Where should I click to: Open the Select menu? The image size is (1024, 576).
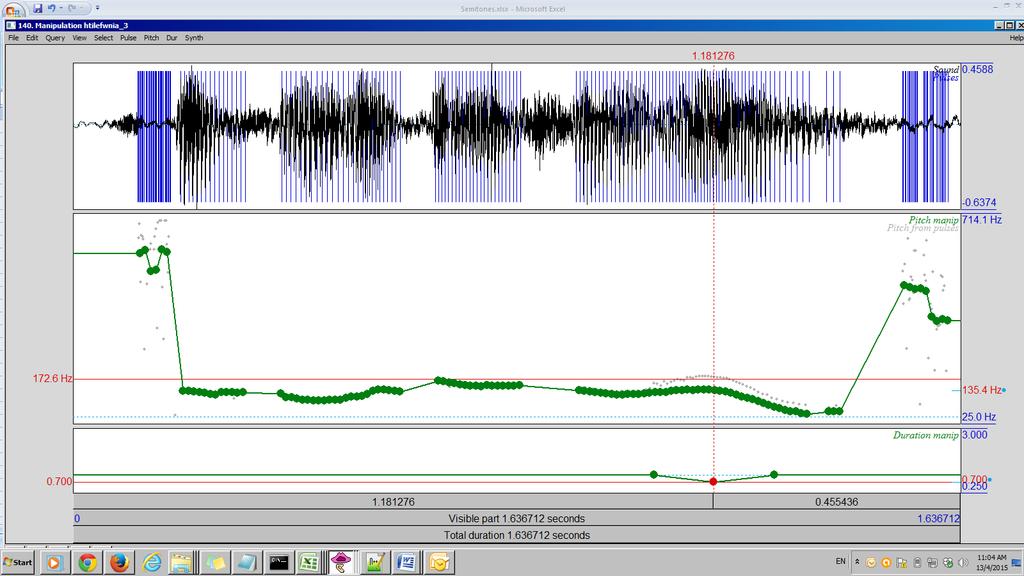pyautogui.click(x=103, y=38)
